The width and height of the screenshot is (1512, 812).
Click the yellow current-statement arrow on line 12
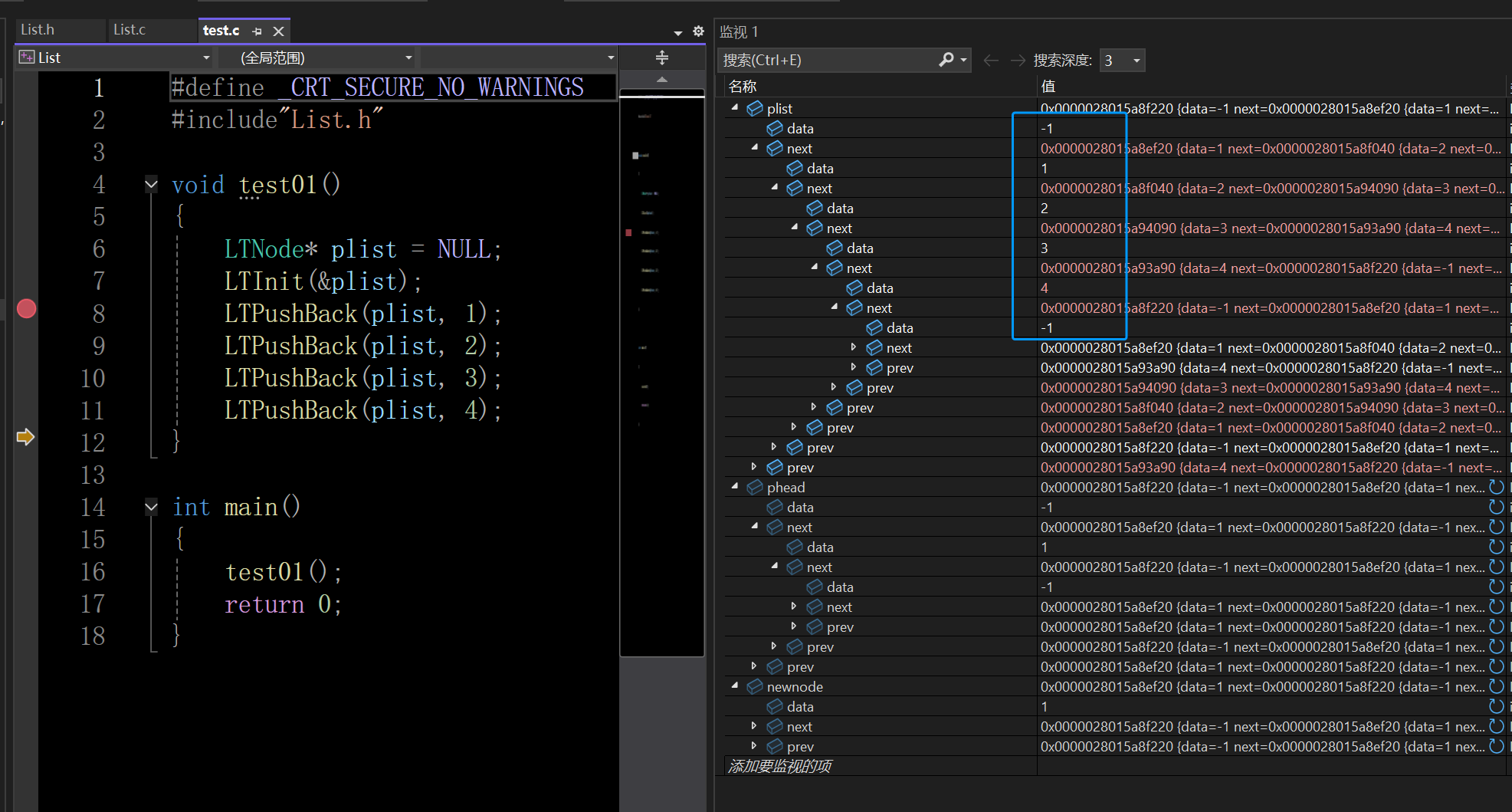(x=25, y=437)
